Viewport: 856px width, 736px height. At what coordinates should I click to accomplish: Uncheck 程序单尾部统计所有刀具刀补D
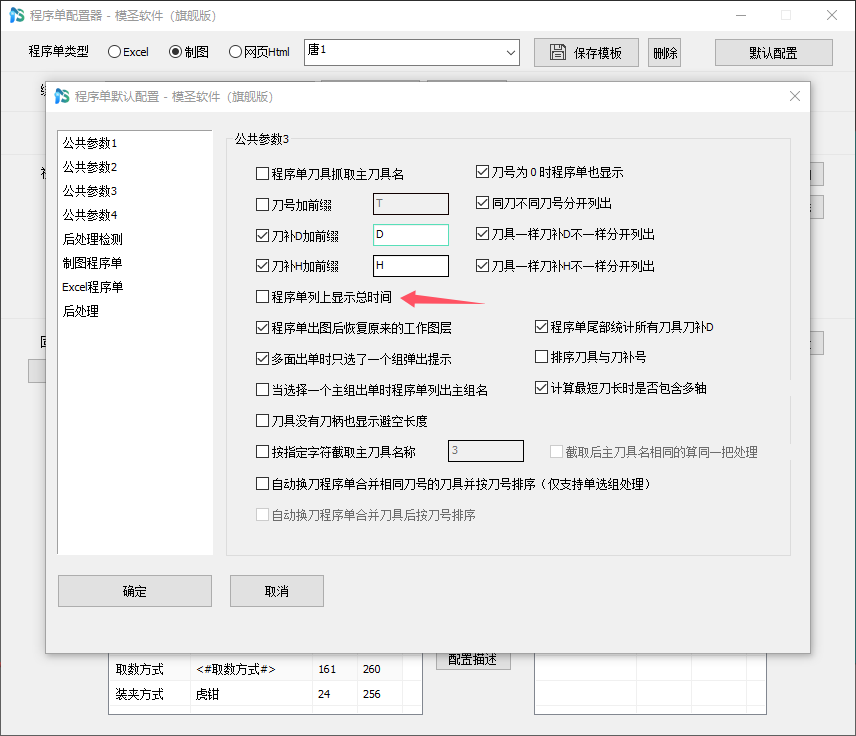pos(542,327)
